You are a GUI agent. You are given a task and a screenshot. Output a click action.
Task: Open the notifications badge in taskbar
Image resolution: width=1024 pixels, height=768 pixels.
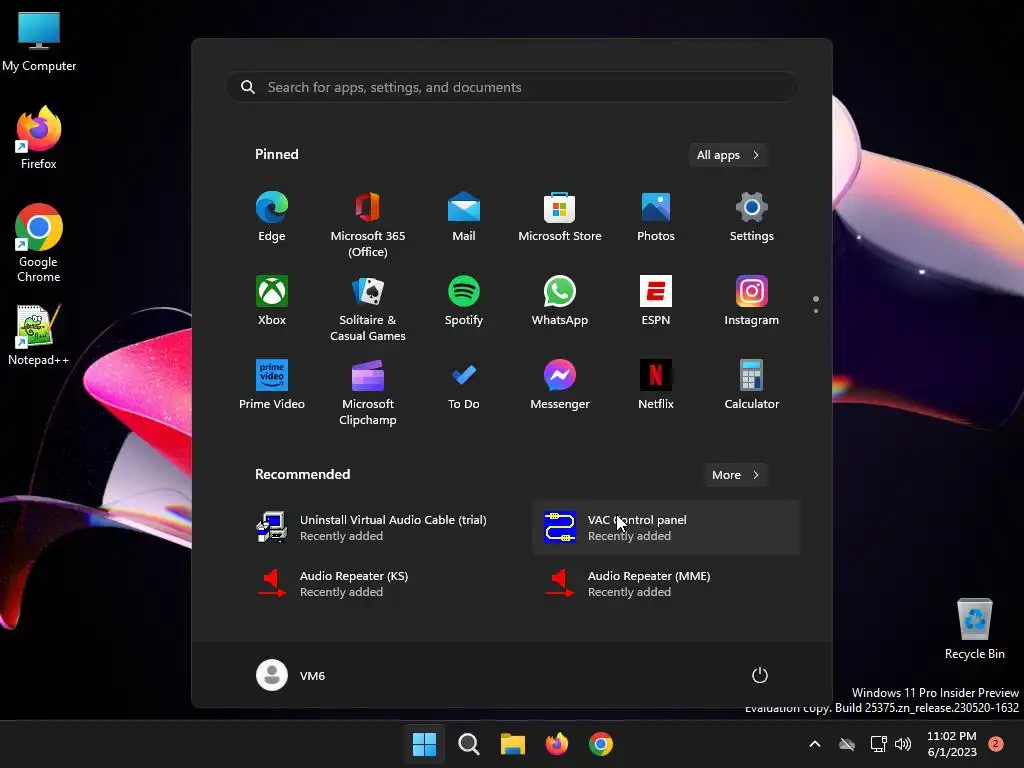click(x=996, y=744)
